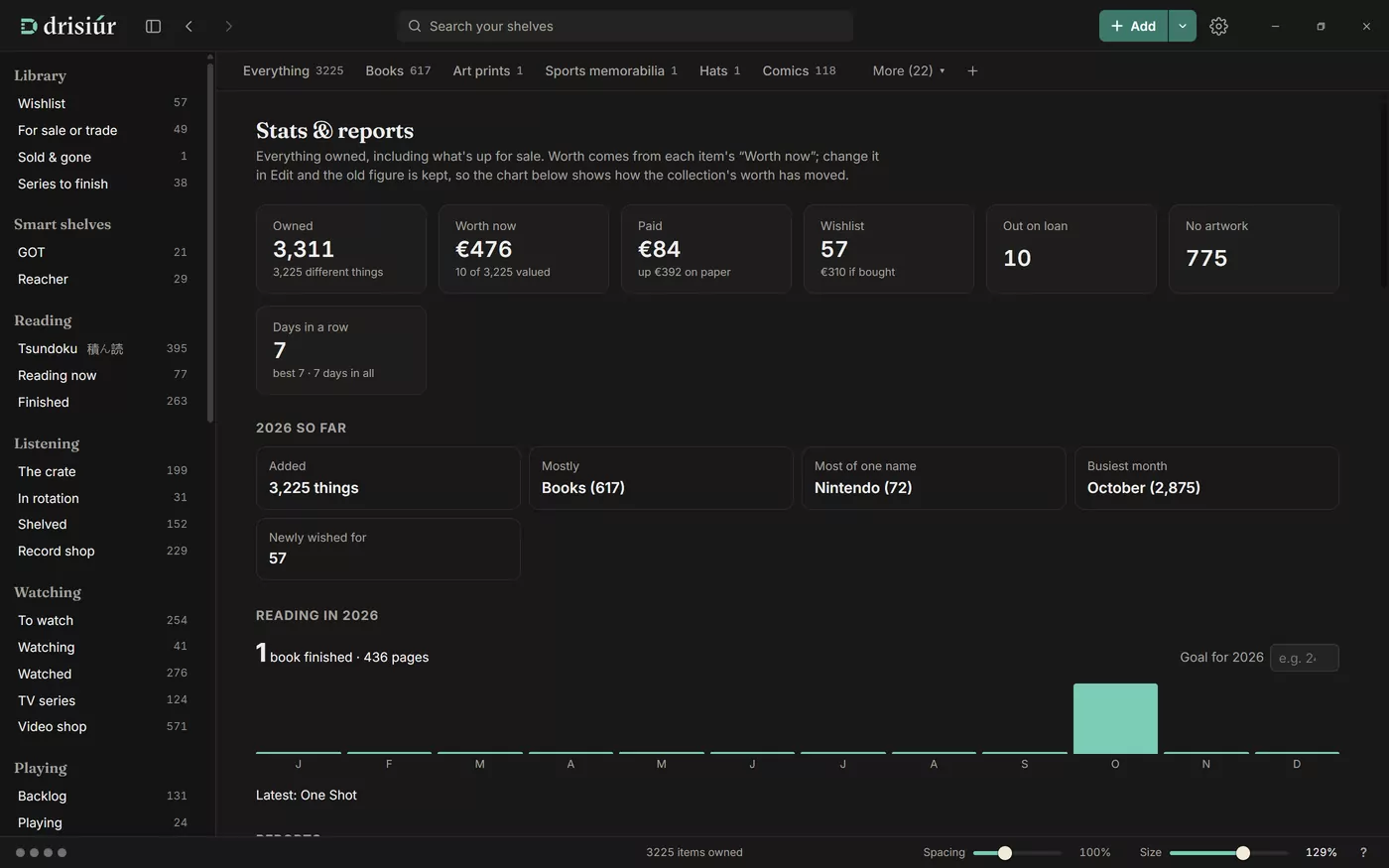
Task: Adjust the Spacing slider handle
Action: [x=1005, y=853]
